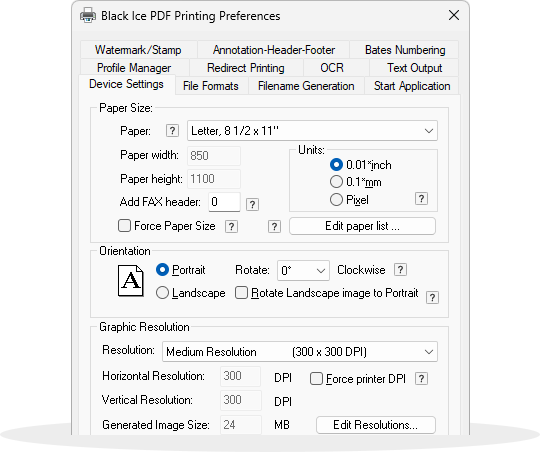Click the Paper width field
The image size is (540, 452).
214,156
